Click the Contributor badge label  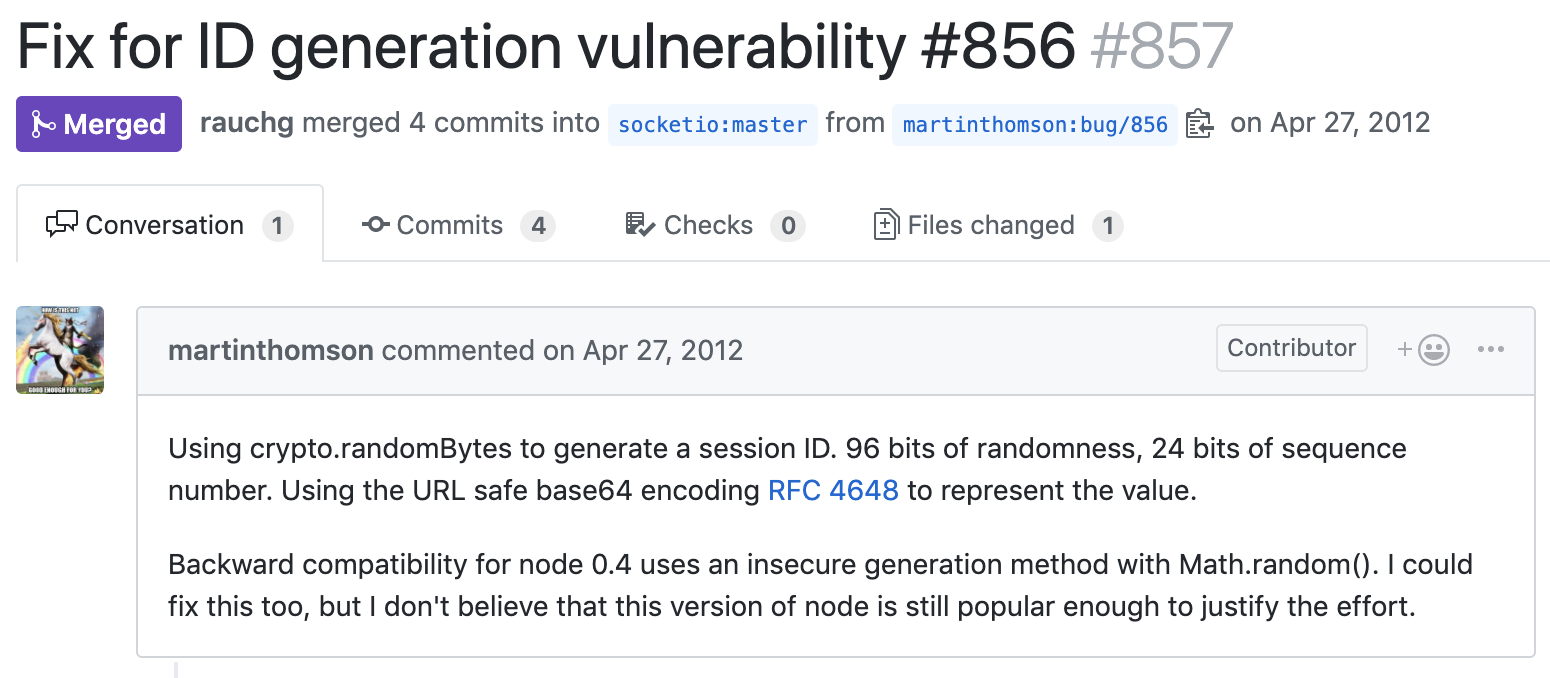1291,348
